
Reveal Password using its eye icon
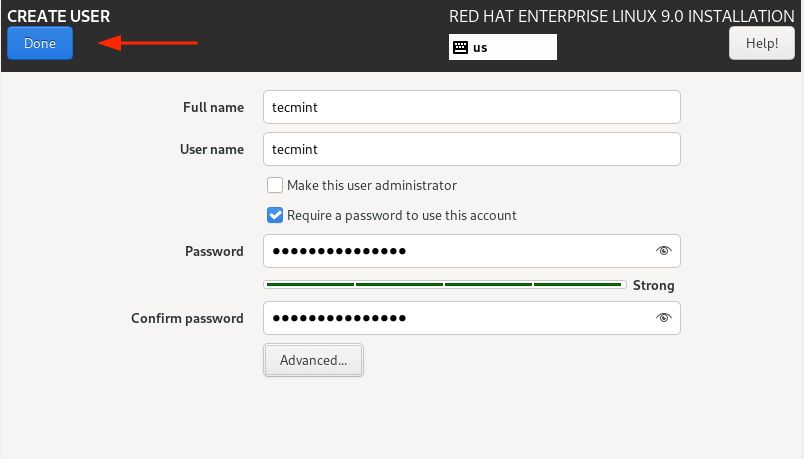coord(663,251)
